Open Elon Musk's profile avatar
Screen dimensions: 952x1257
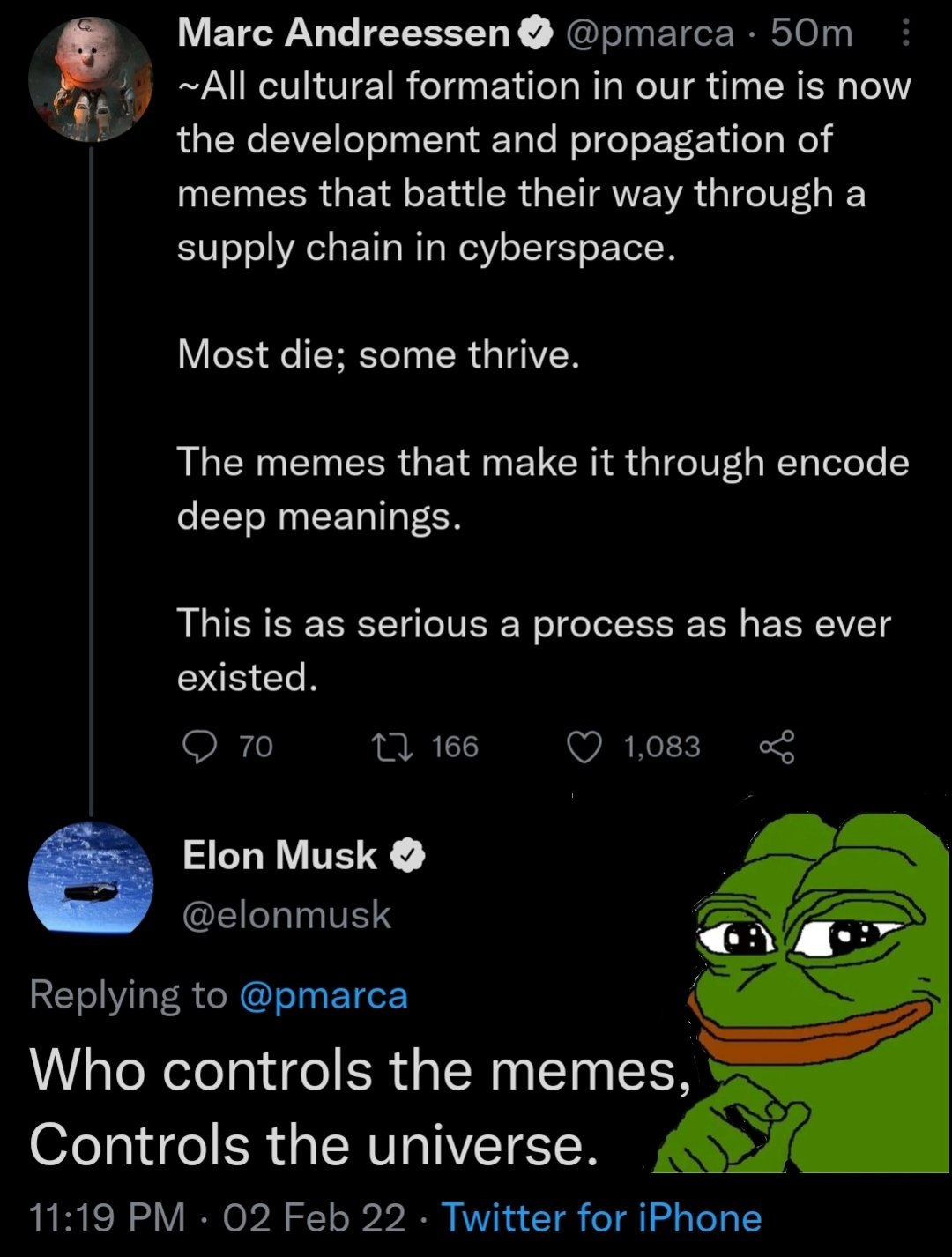pyautogui.click(x=91, y=878)
